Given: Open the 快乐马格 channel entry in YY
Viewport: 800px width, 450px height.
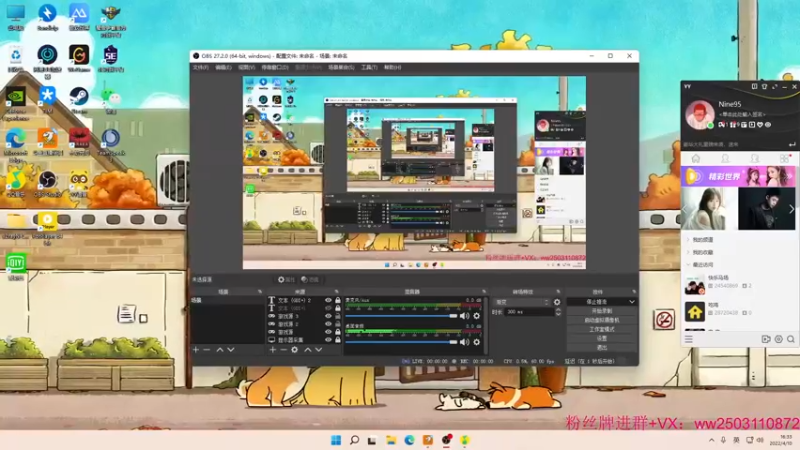Looking at the screenshot, I should pyautogui.click(x=738, y=285).
